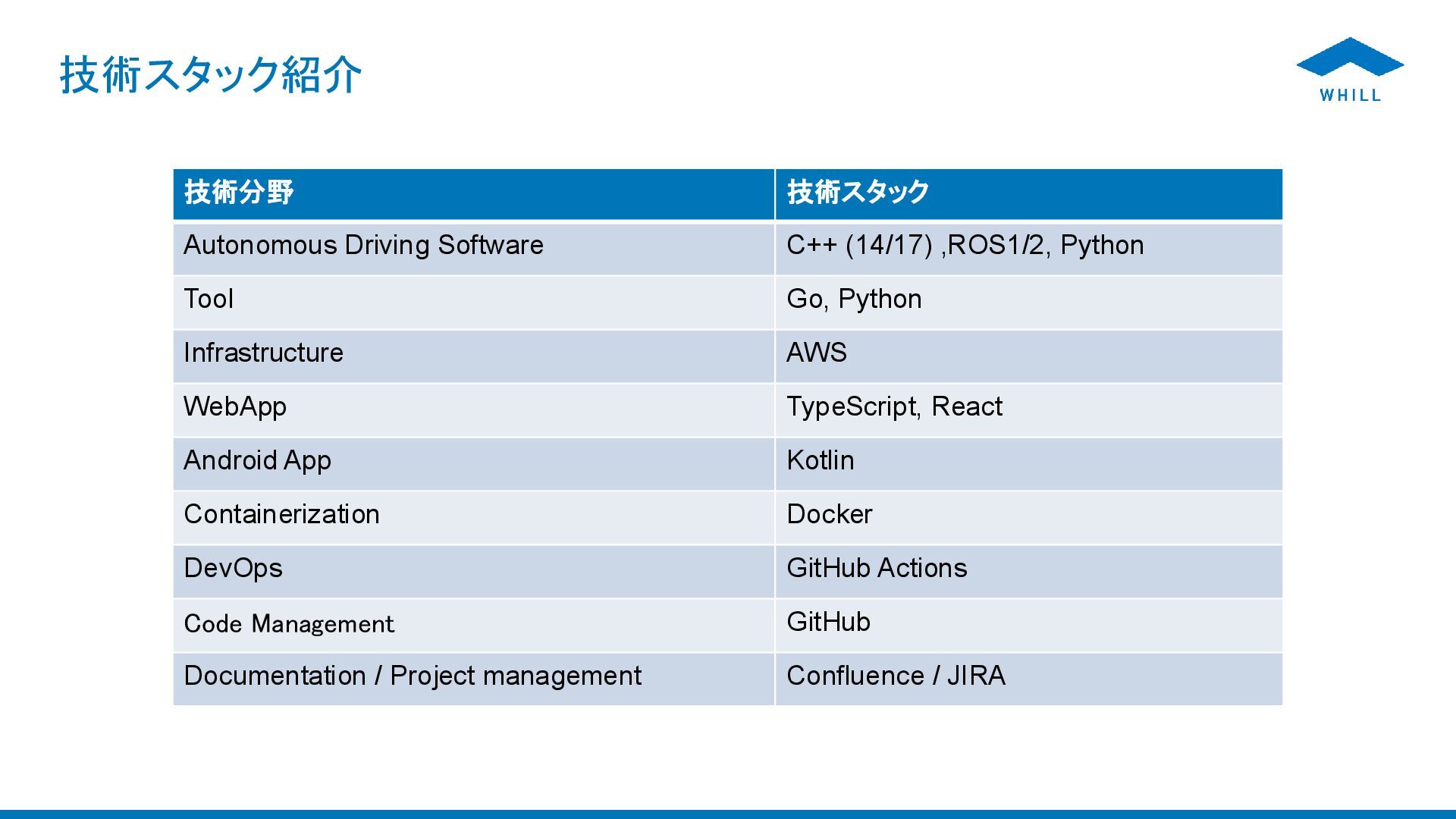Click the Docker cell

pyautogui.click(x=830, y=515)
